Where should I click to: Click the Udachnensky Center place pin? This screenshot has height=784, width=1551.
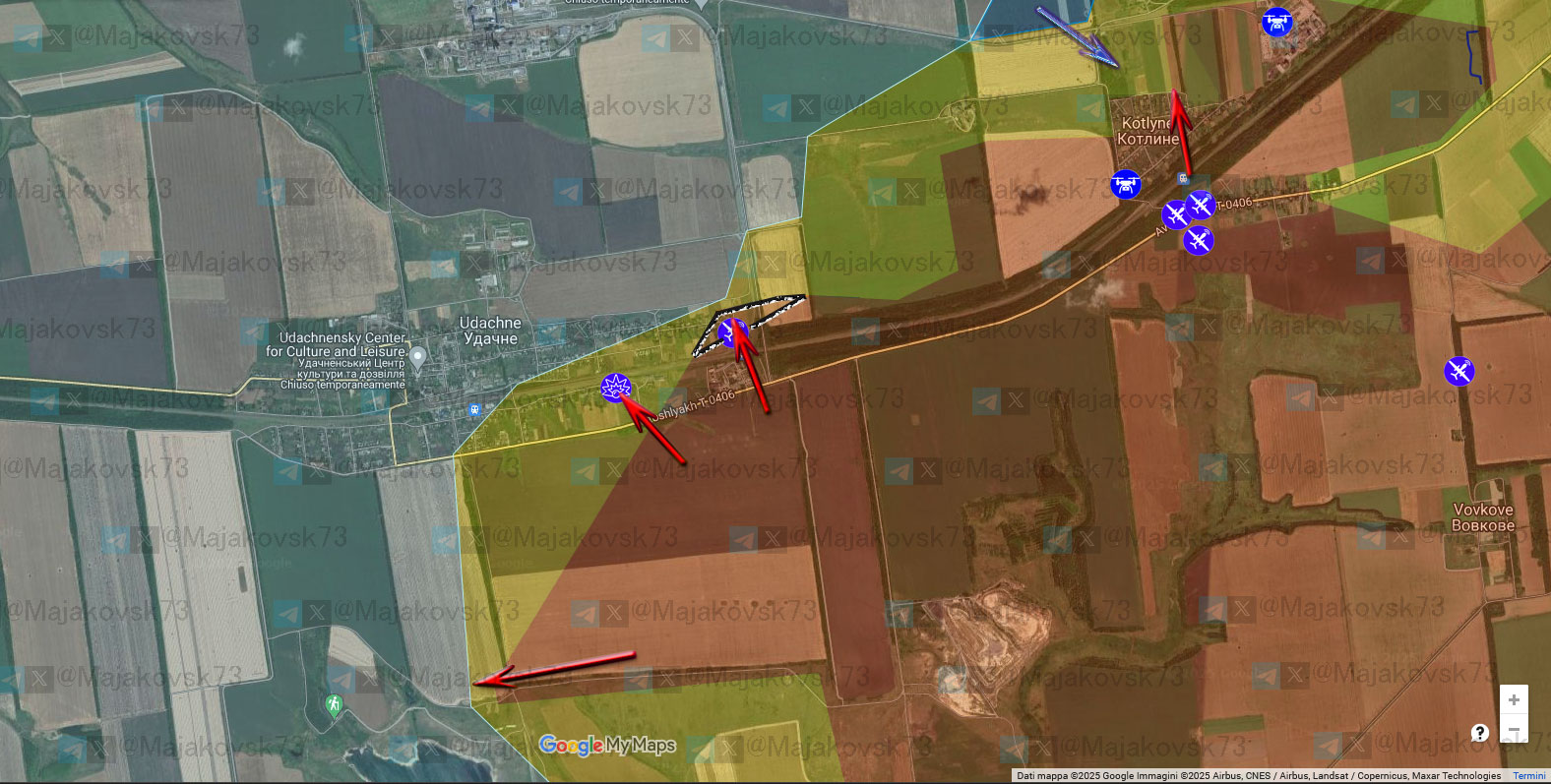tap(417, 357)
